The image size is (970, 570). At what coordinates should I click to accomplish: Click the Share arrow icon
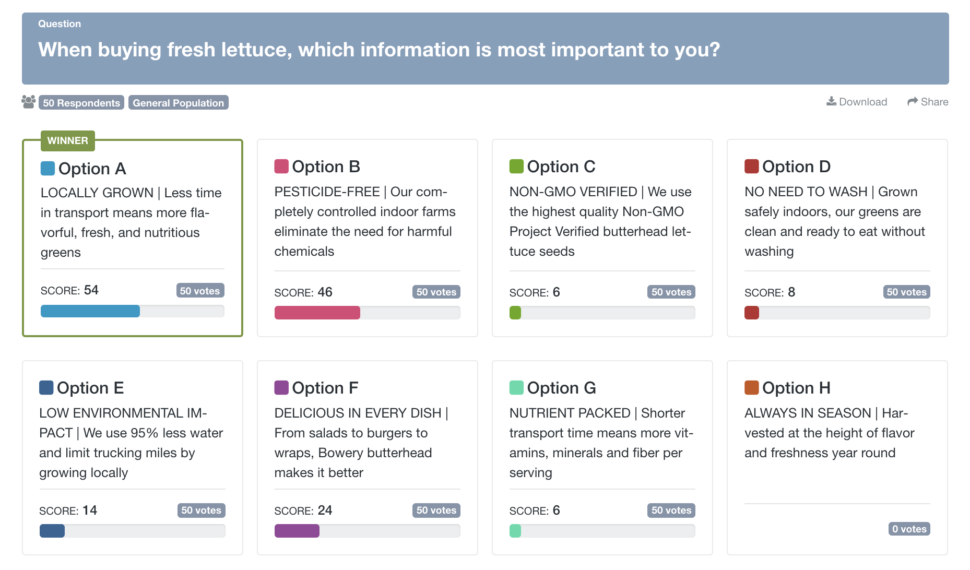coord(912,101)
